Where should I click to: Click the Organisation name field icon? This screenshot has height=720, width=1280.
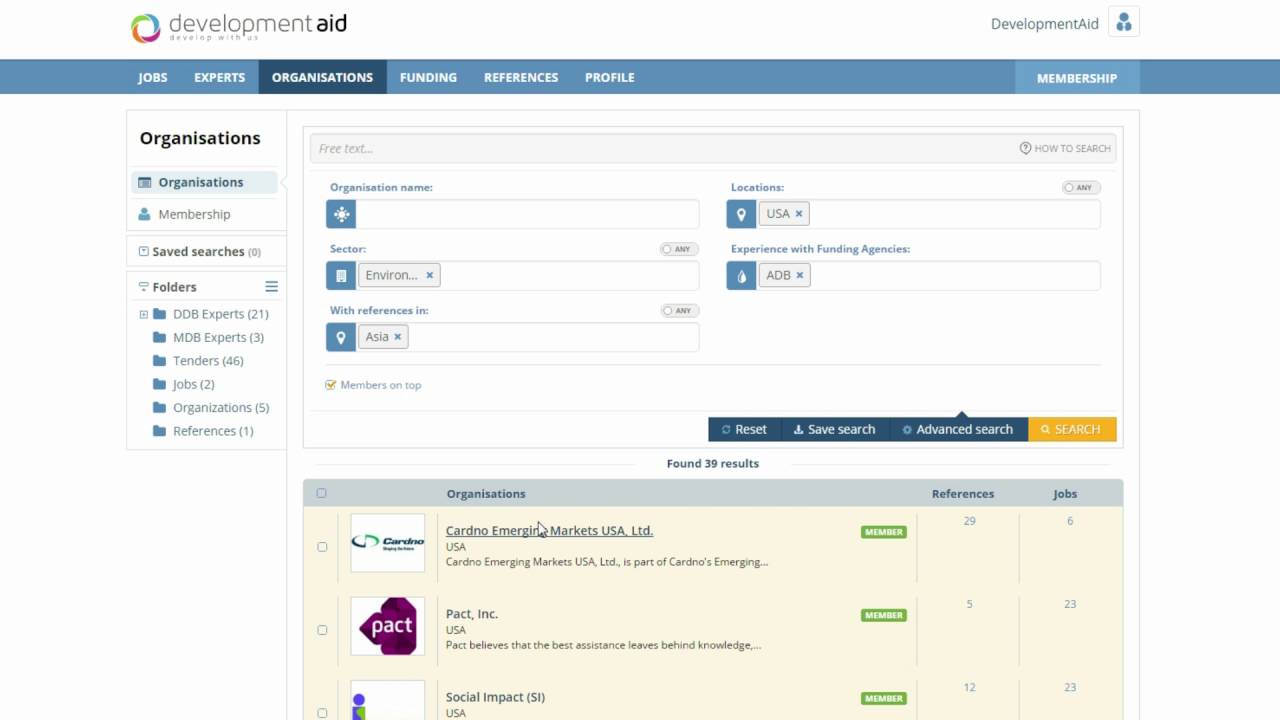pos(341,214)
